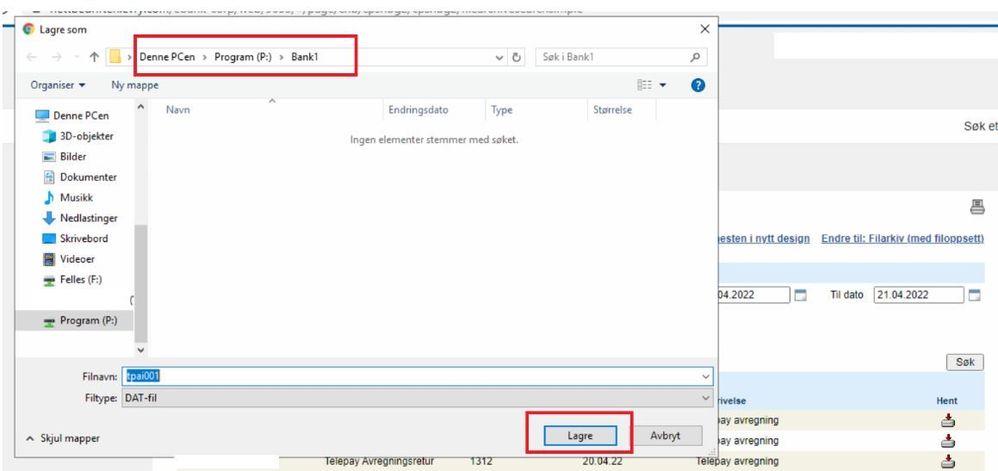The width and height of the screenshot is (998, 471).
Task: Click the Søk button on web page
Action: point(965,362)
